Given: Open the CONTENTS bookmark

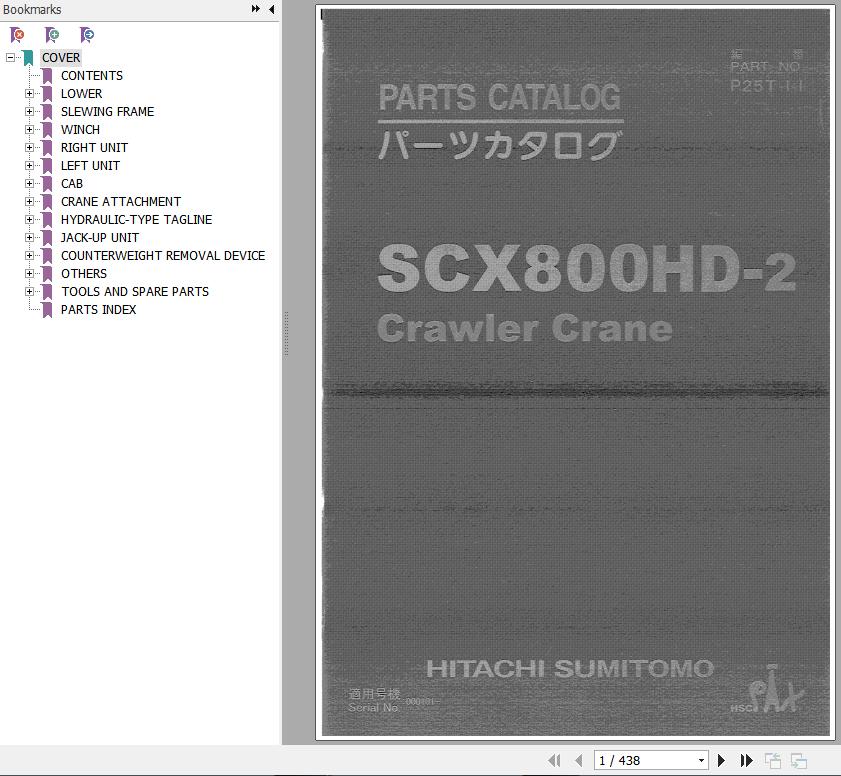Looking at the screenshot, I should [92, 76].
